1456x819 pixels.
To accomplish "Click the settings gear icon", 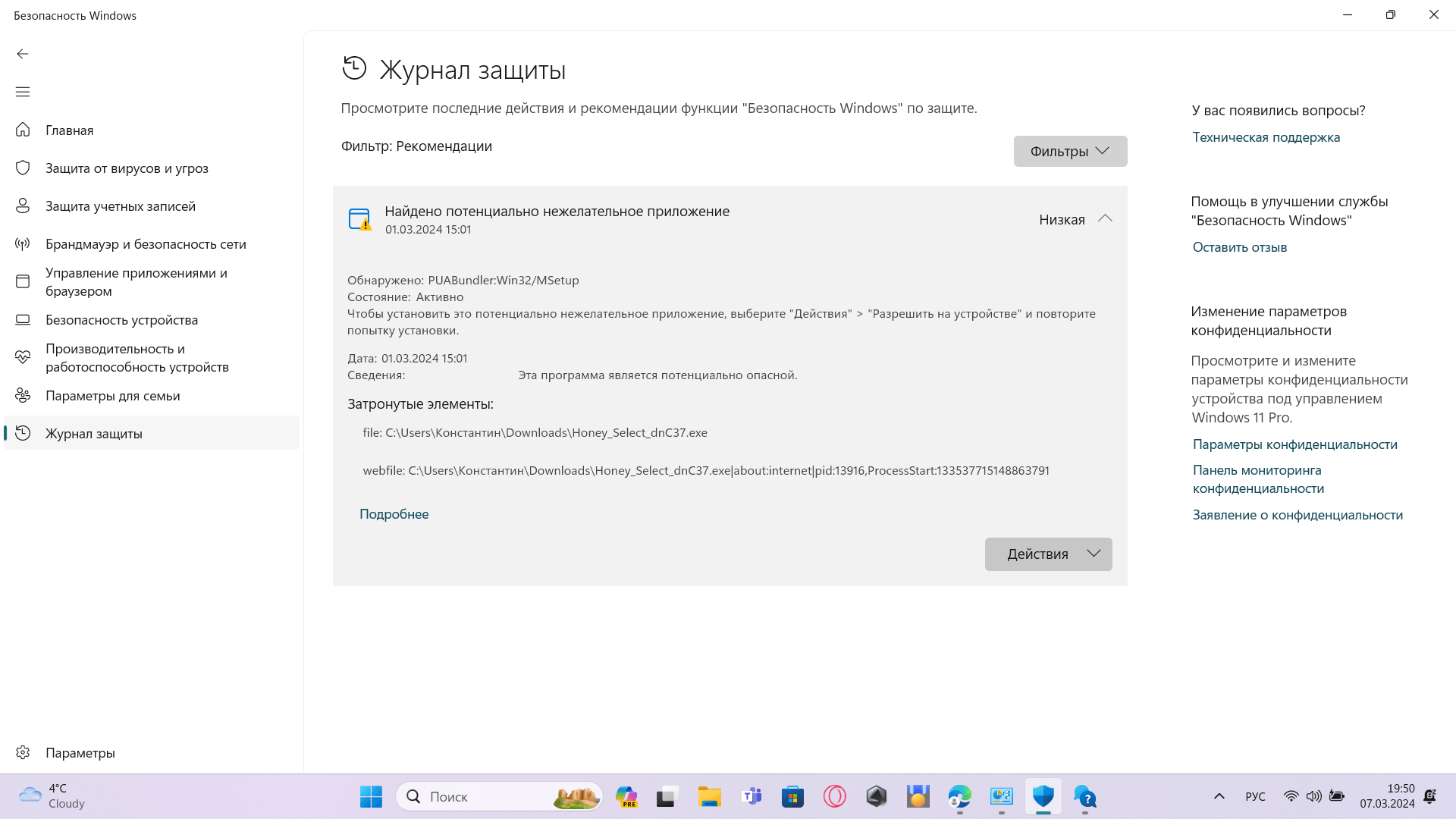I will click(x=23, y=752).
